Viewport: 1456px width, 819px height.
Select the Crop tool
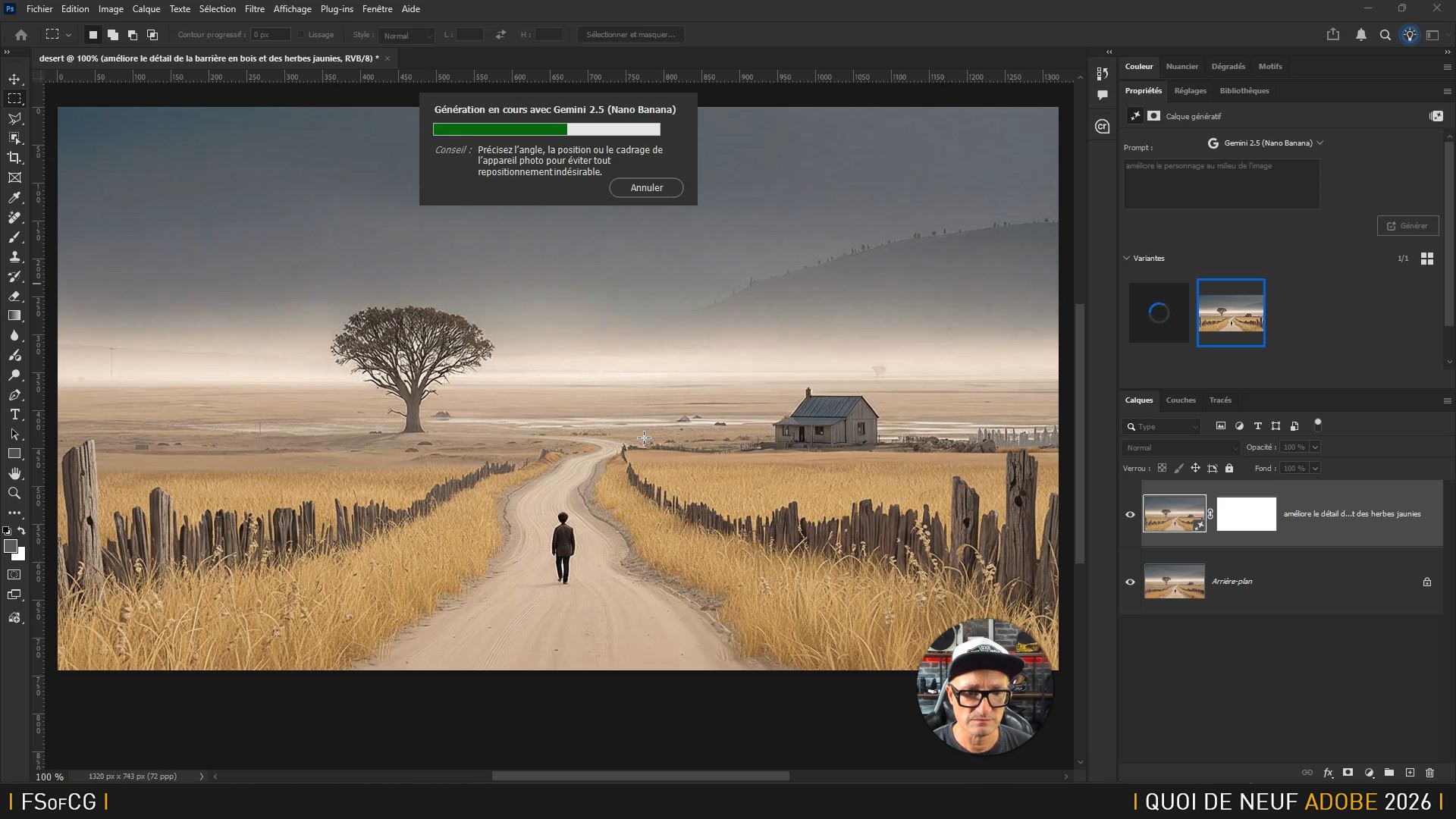[14, 158]
